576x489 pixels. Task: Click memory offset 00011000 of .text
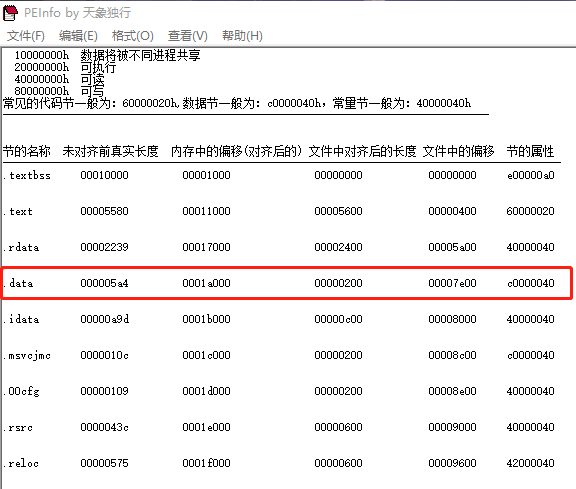(206, 211)
